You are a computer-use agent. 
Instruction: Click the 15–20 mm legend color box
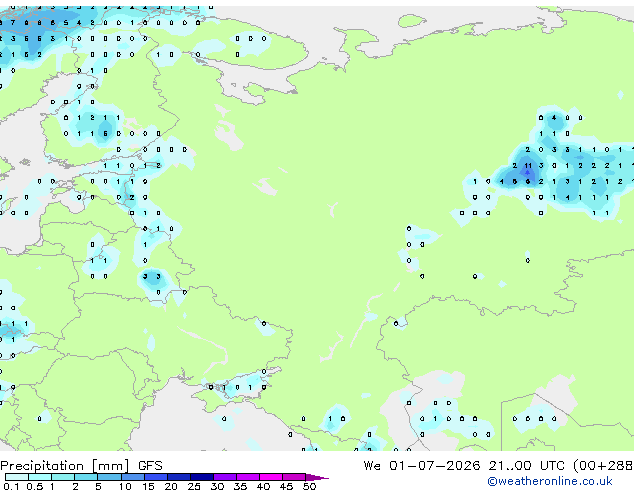155,477
